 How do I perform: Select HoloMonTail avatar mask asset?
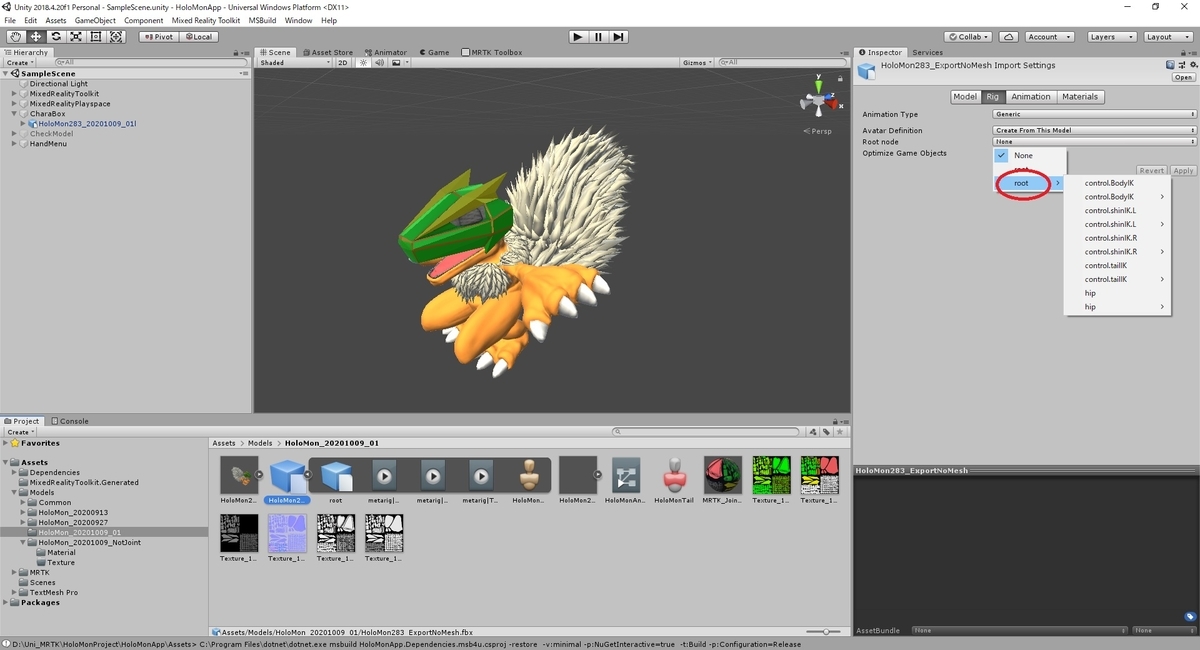674,480
